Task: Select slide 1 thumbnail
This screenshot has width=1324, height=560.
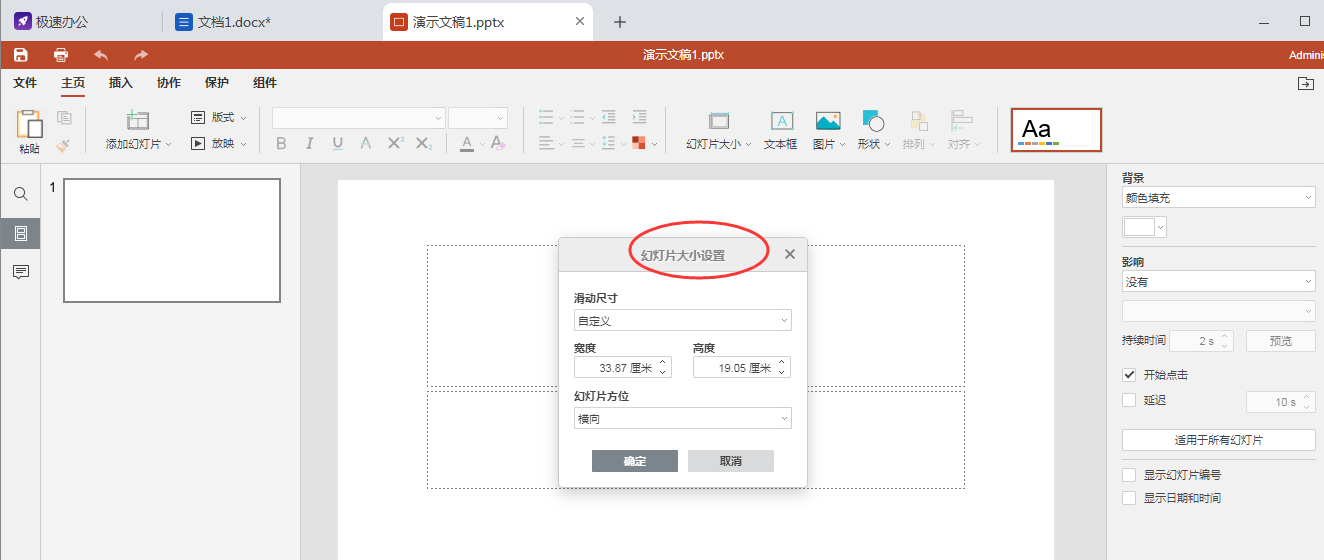Action: (172, 240)
